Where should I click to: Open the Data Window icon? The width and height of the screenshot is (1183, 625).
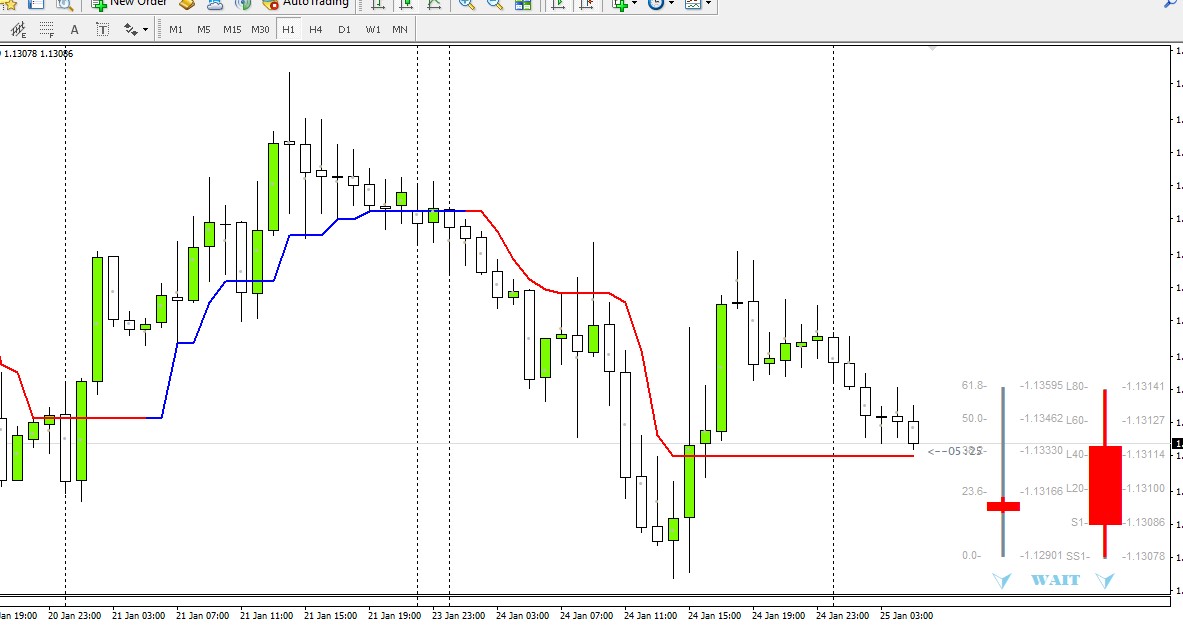[x=35, y=4]
